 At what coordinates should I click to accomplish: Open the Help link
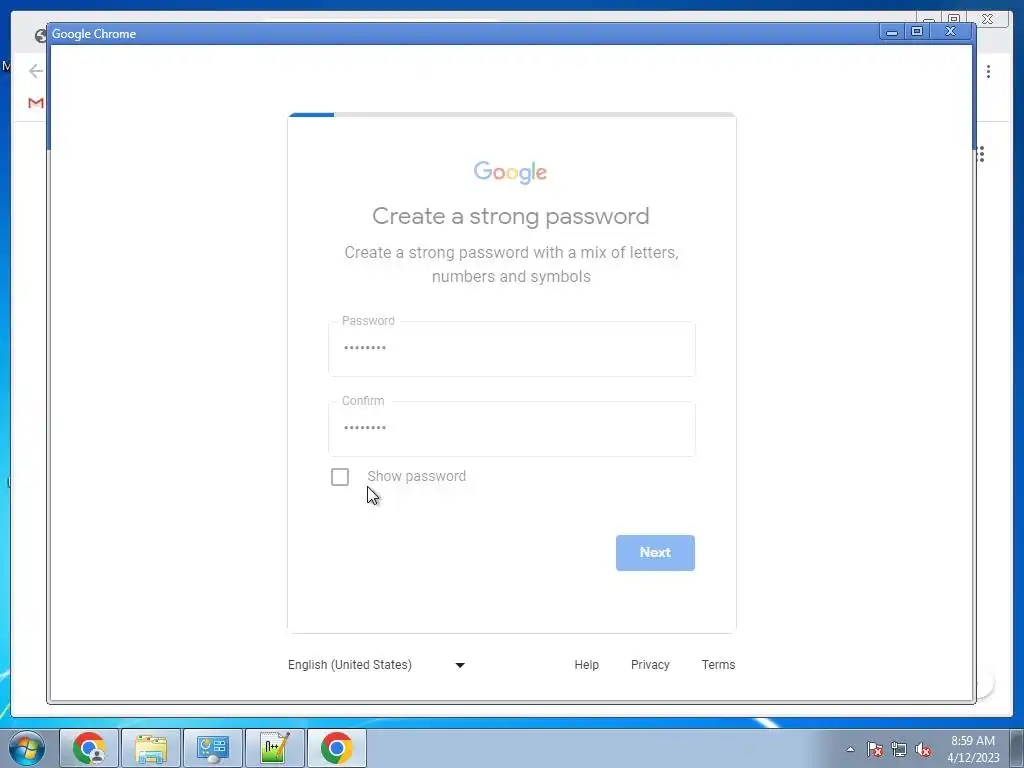click(586, 665)
